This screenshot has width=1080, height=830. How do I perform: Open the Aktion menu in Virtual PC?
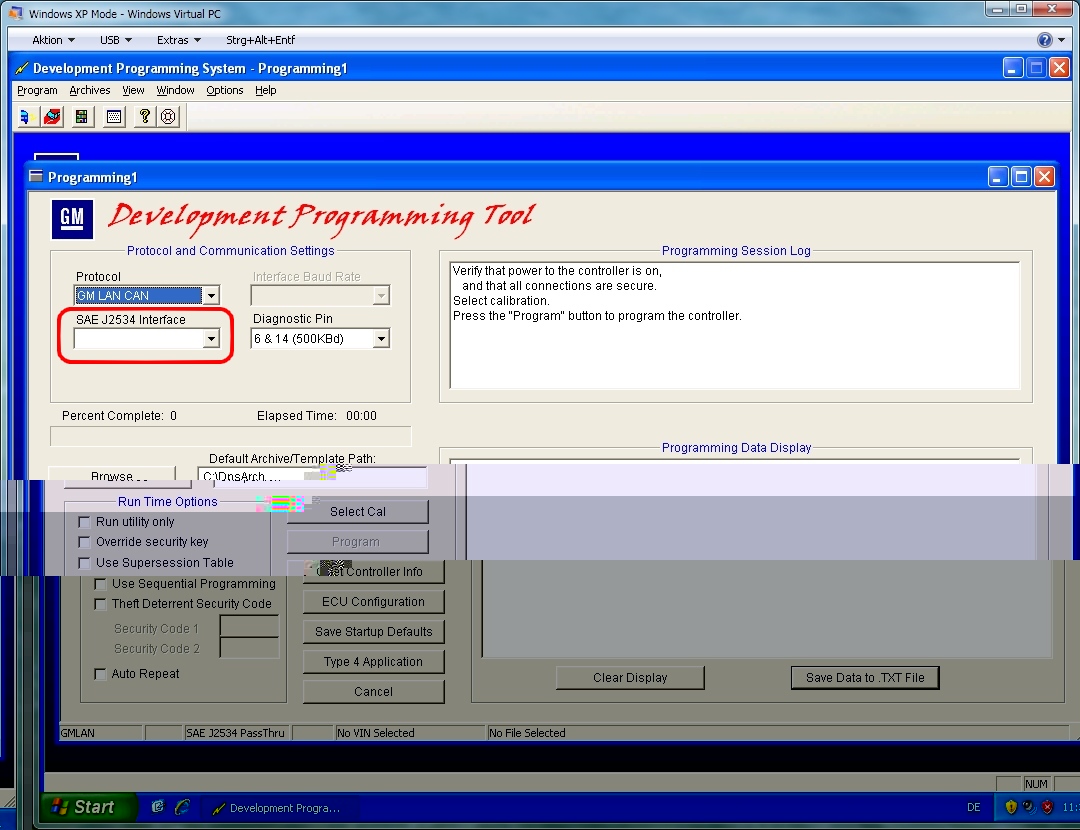(x=53, y=40)
